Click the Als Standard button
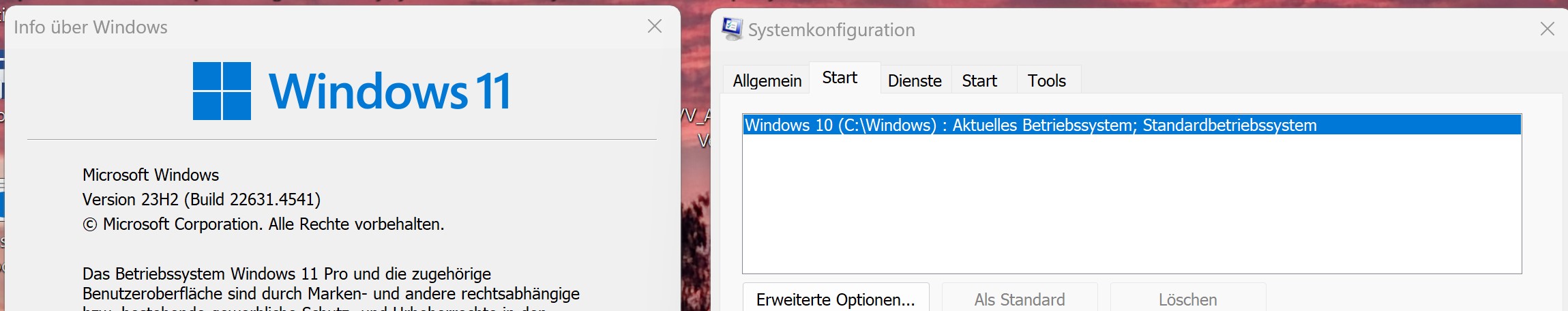The height and width of the screenshot is (311, 1568). (x=1020, y=299)
